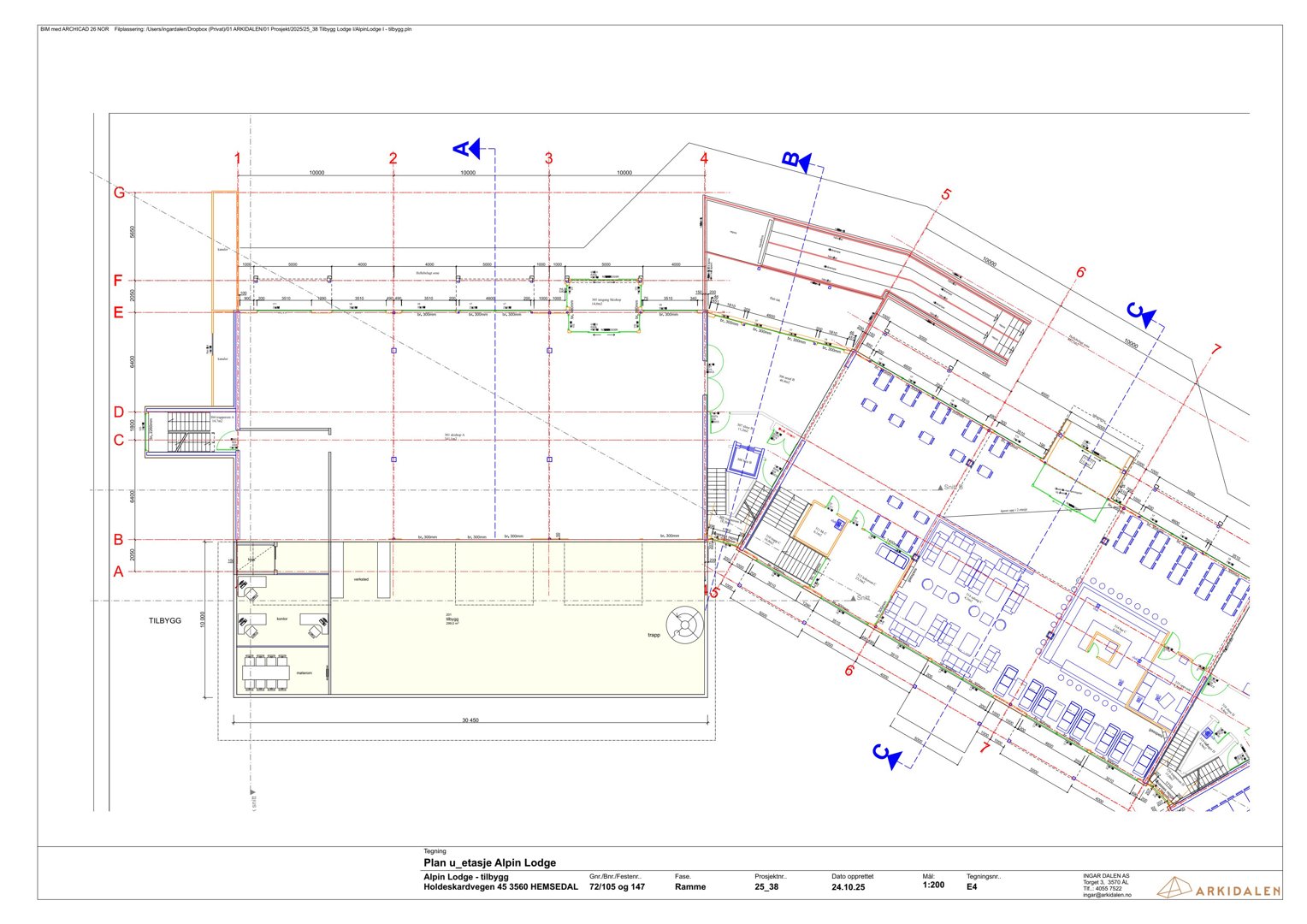Viewport: 1307px width, 924px height.
Task: Click the project number 25_38
Action: point(766,887)
